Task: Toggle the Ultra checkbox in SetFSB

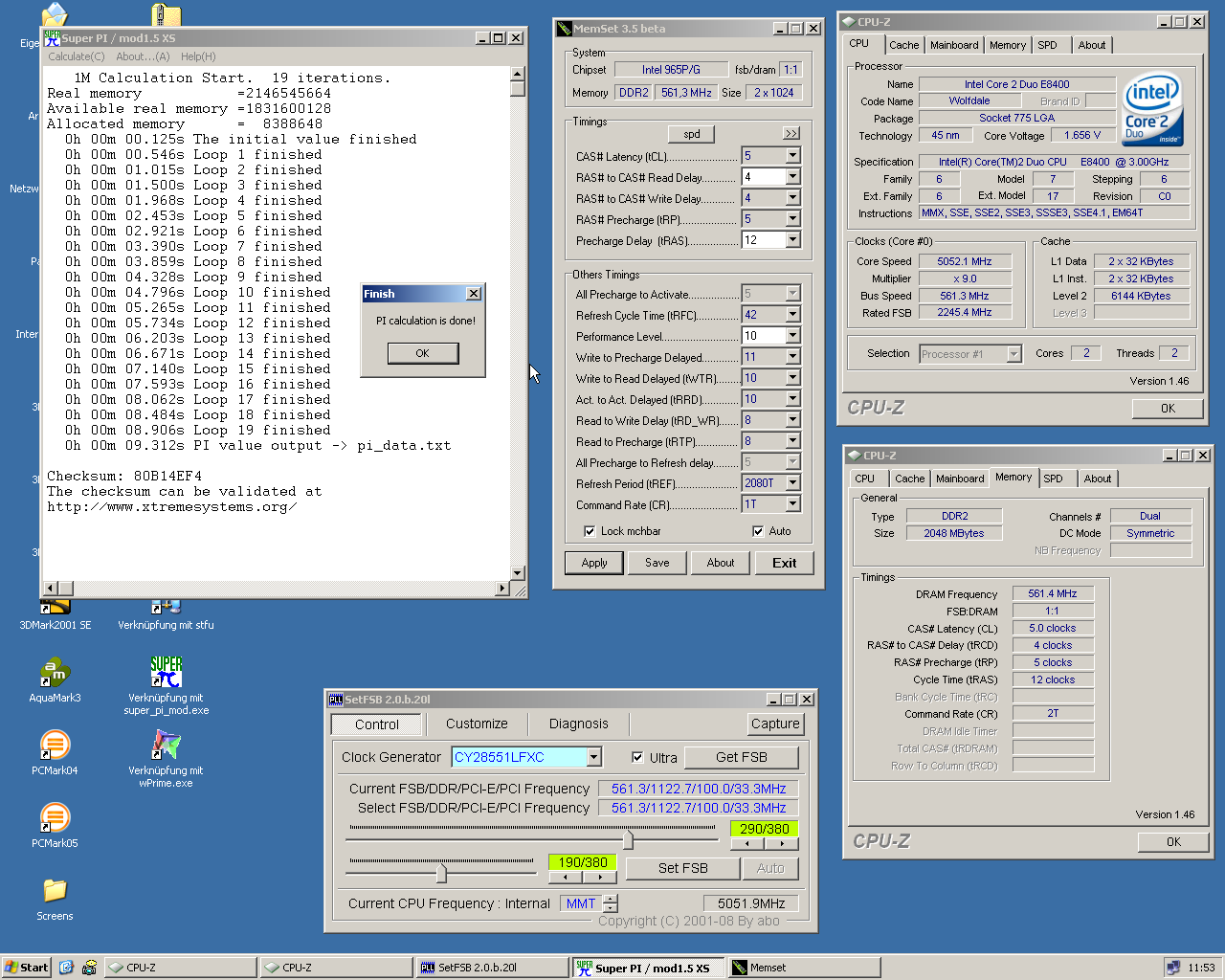Action: click(638, 757)
